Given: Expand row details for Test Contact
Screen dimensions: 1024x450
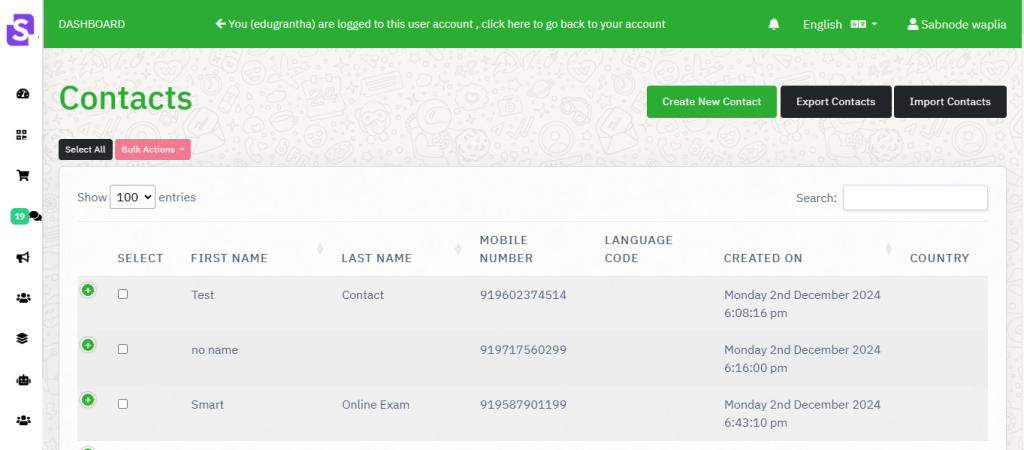Looking at the screenshot, I should click(88, 289).
